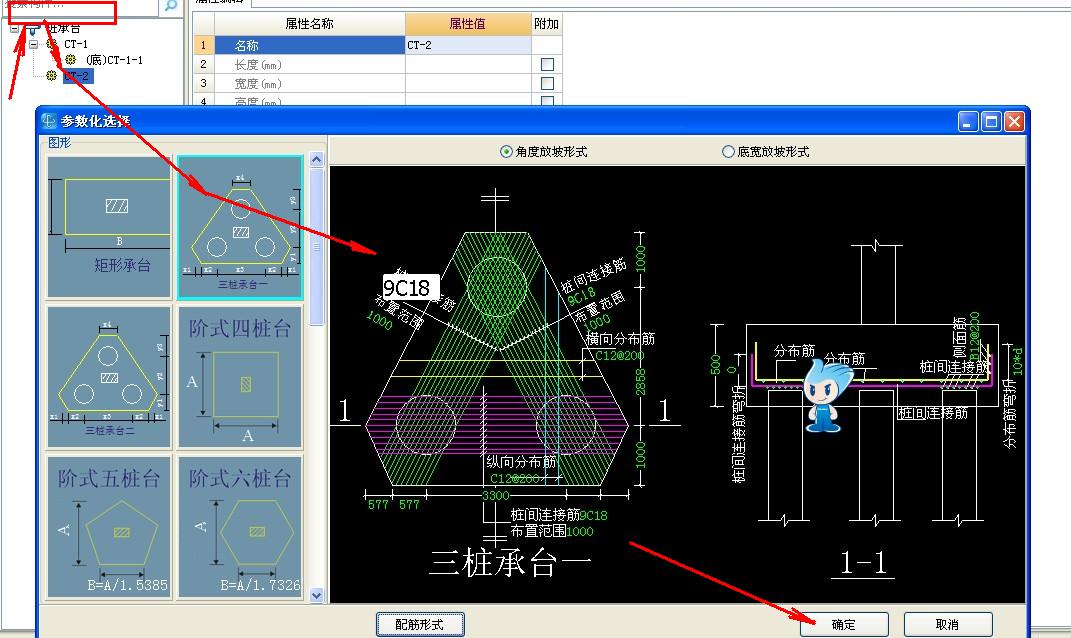This screenshot has width=1071, height=638.
Task: Edit the 9C18 value input box
Action: pyautogui.click(x=410, y=288)
